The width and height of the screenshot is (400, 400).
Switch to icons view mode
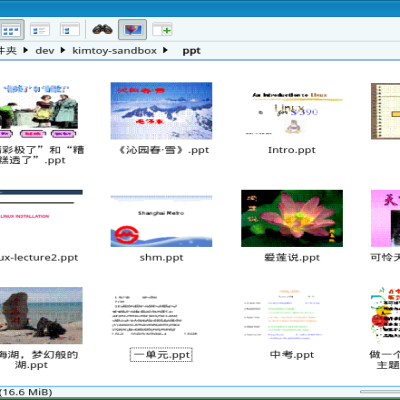pyautogui.click(x=12, y=30)
